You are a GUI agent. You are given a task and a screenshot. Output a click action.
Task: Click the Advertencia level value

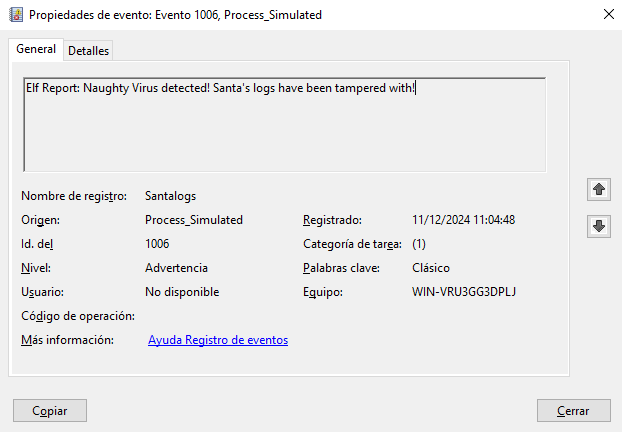point(176,268)
